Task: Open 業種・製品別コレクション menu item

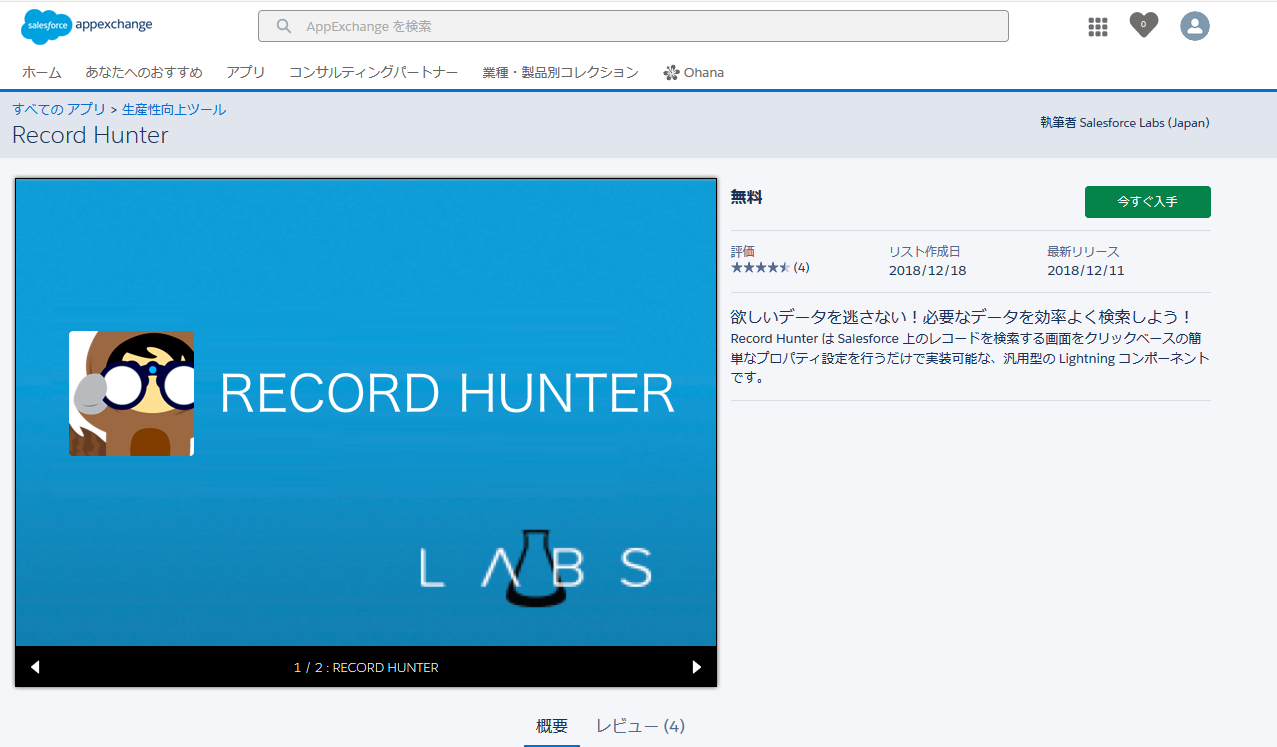Action: click(x=560, y=73)
